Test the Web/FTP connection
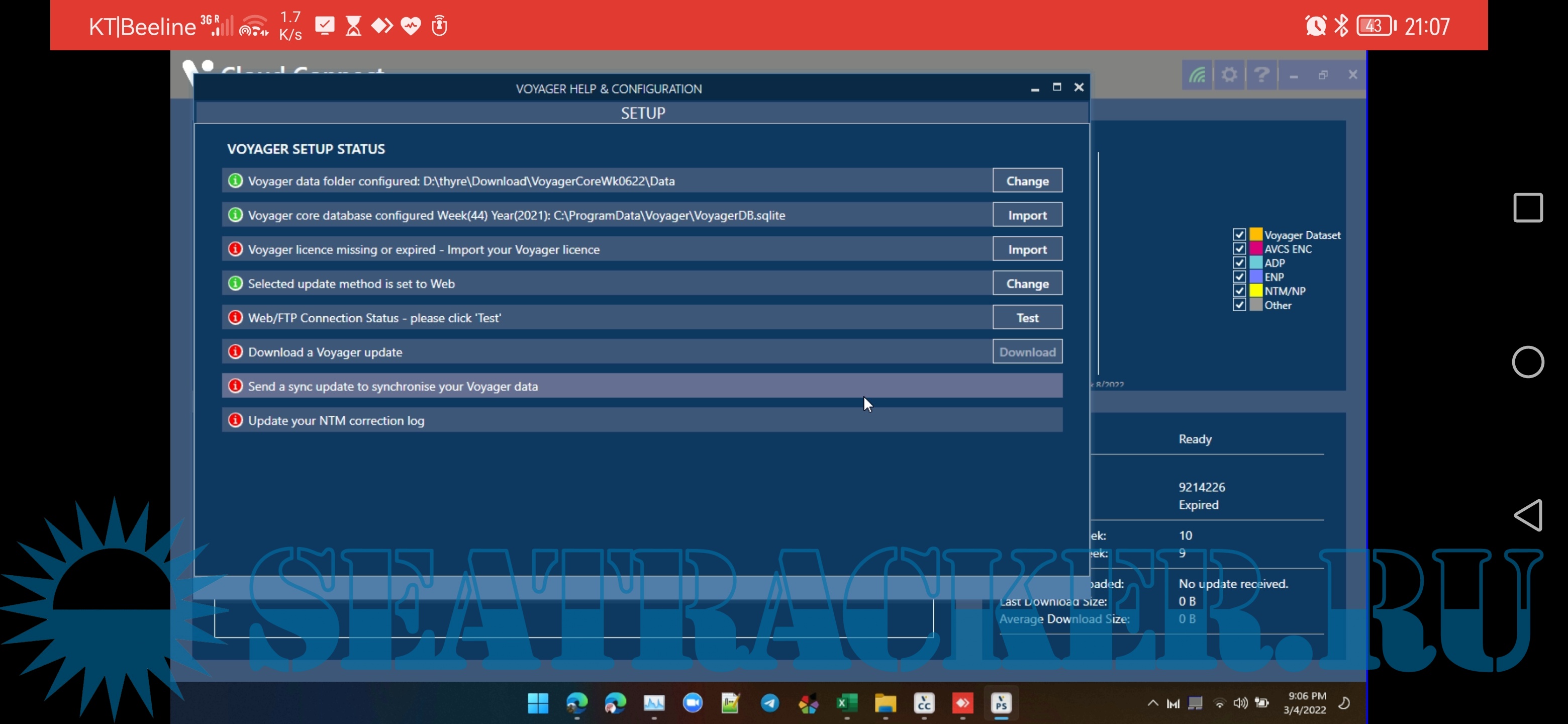The image size is (1568, 724). tap(1027, 317)
